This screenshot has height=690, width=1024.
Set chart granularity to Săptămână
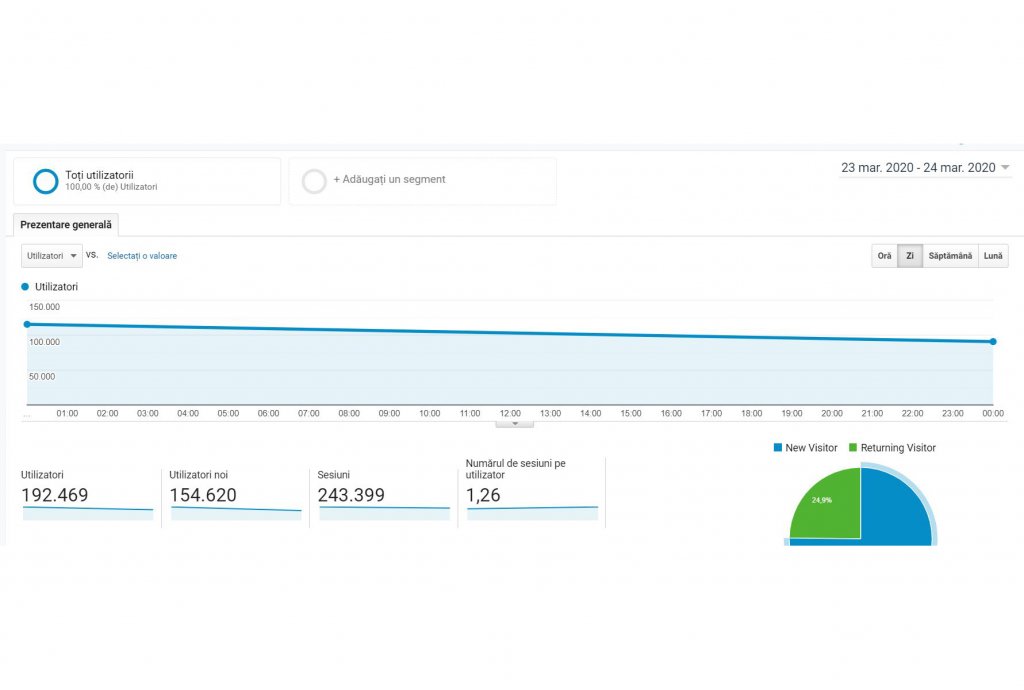(x=950, y=256)
